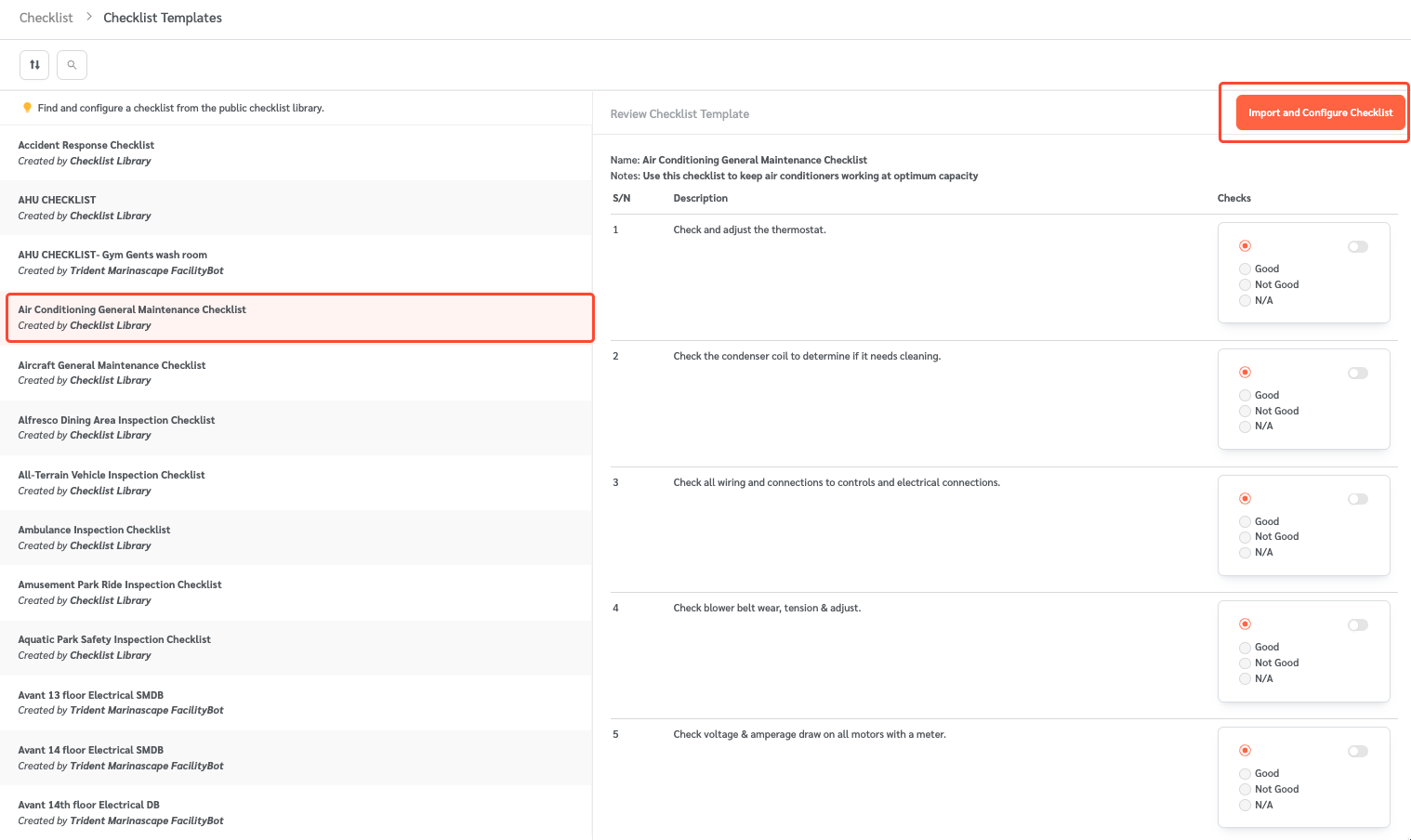This screenshot has width=1411, height=840.
Task: Click the Checklist Templates breadcrumb item
Action: click(x=163, y=17)
